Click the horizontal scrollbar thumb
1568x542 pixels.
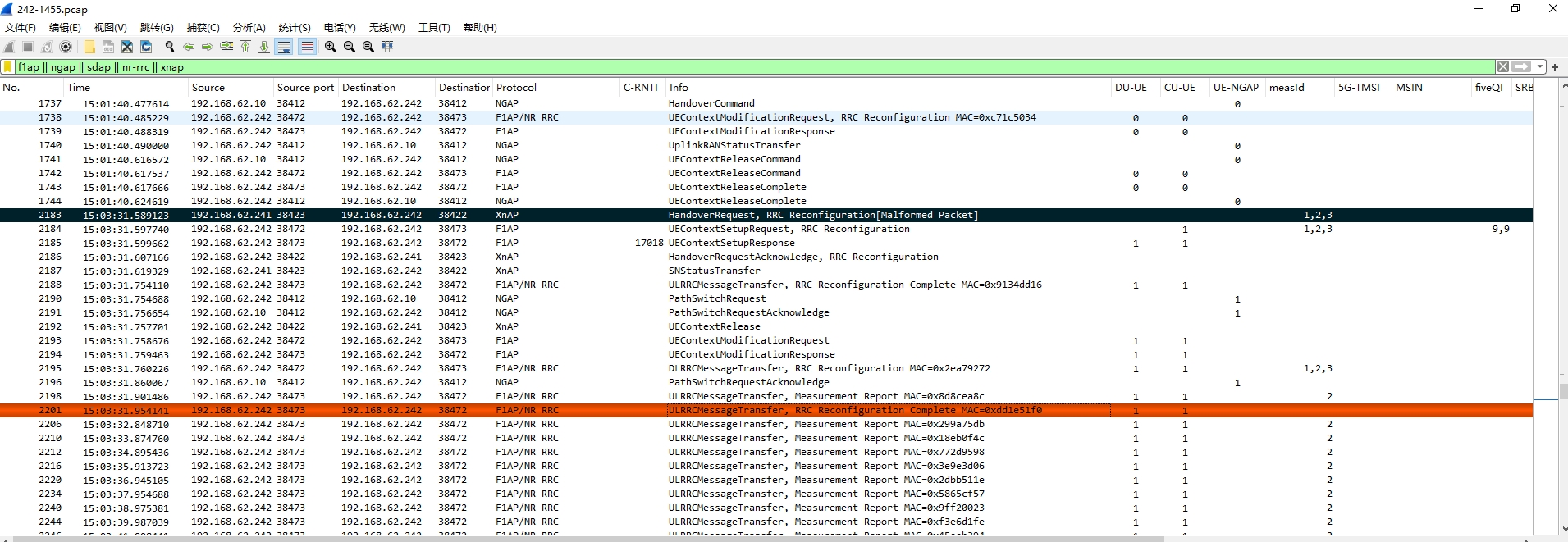tap(589, 539)
